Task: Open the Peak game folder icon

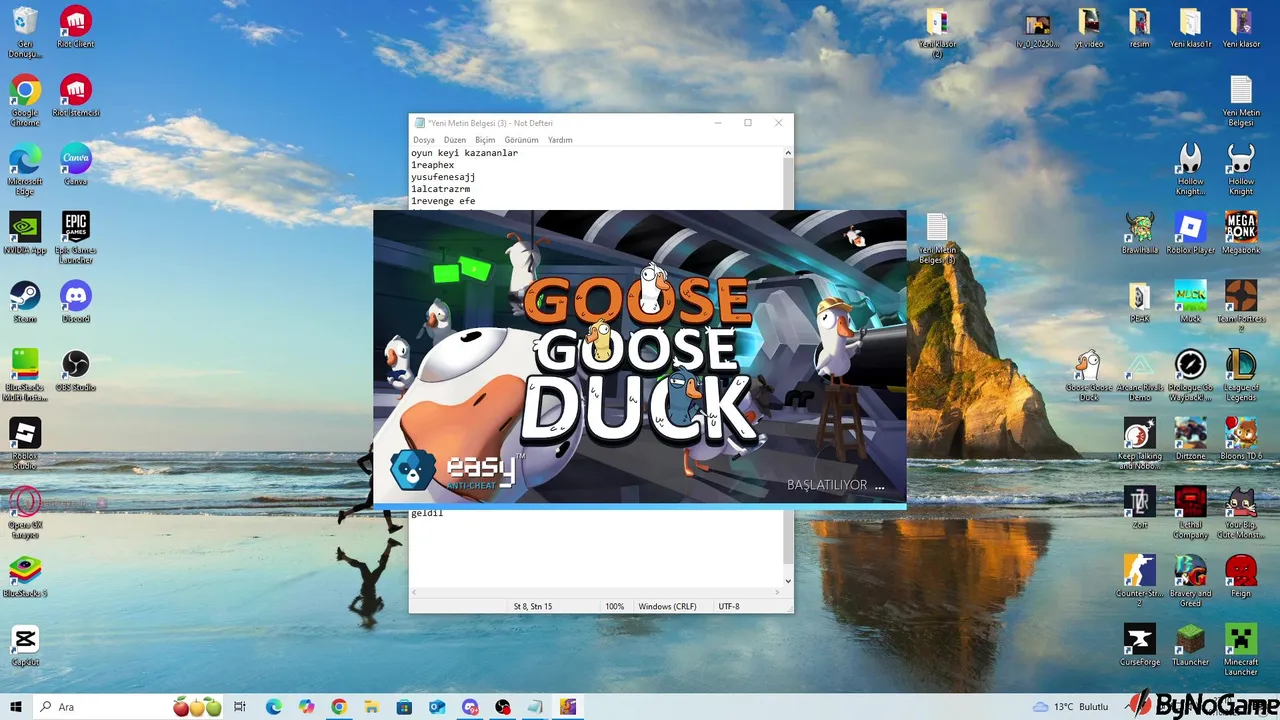Action: [x=1140, y=302]
